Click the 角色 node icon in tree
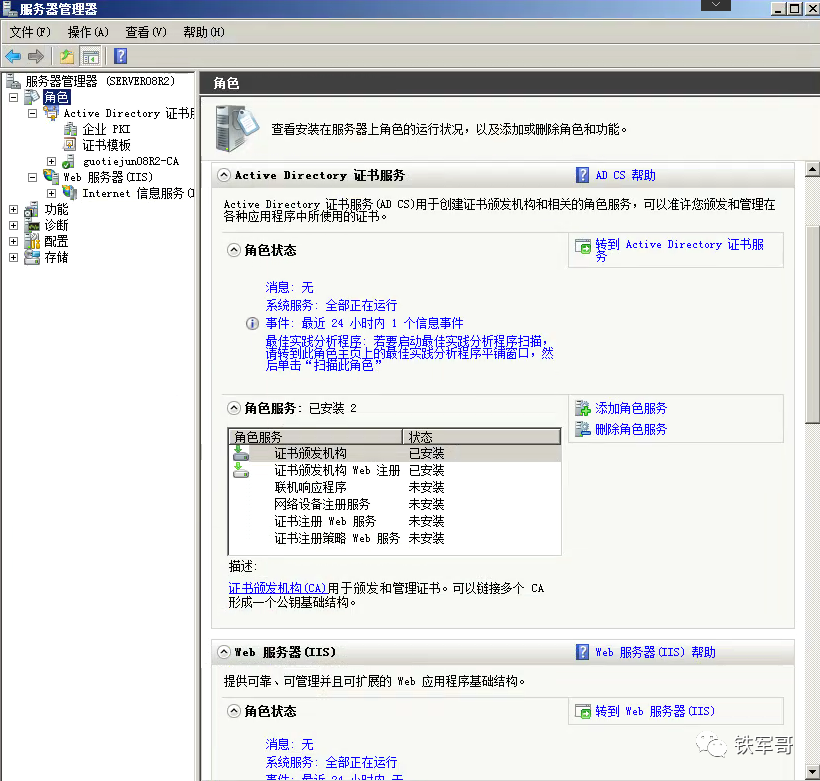 pyautogui.click(x=32, y=97)
